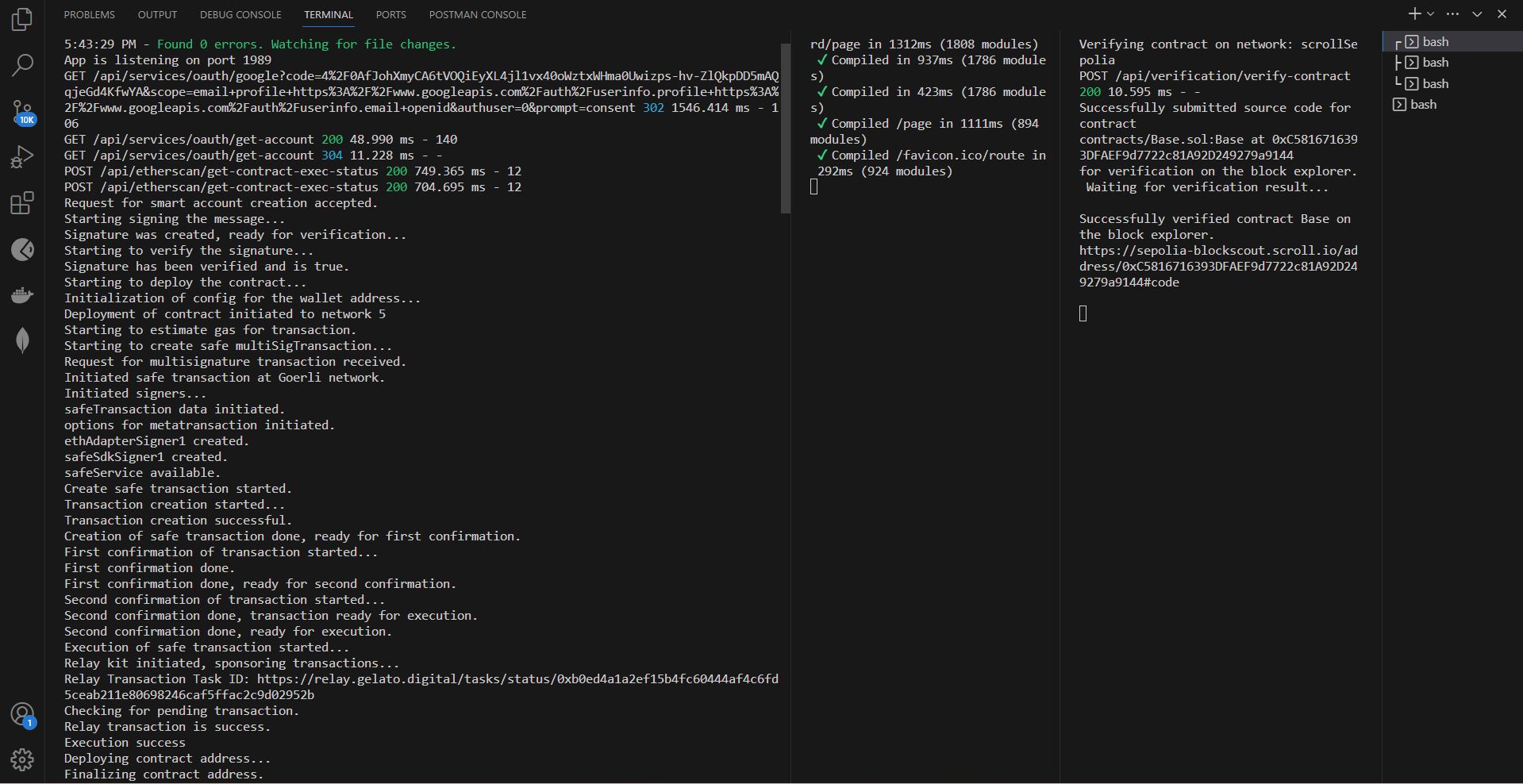Click 'Waiting for verification result...' line
Image resolution: width=1523 pixels, height=784 pixels.
(1207, 187)
